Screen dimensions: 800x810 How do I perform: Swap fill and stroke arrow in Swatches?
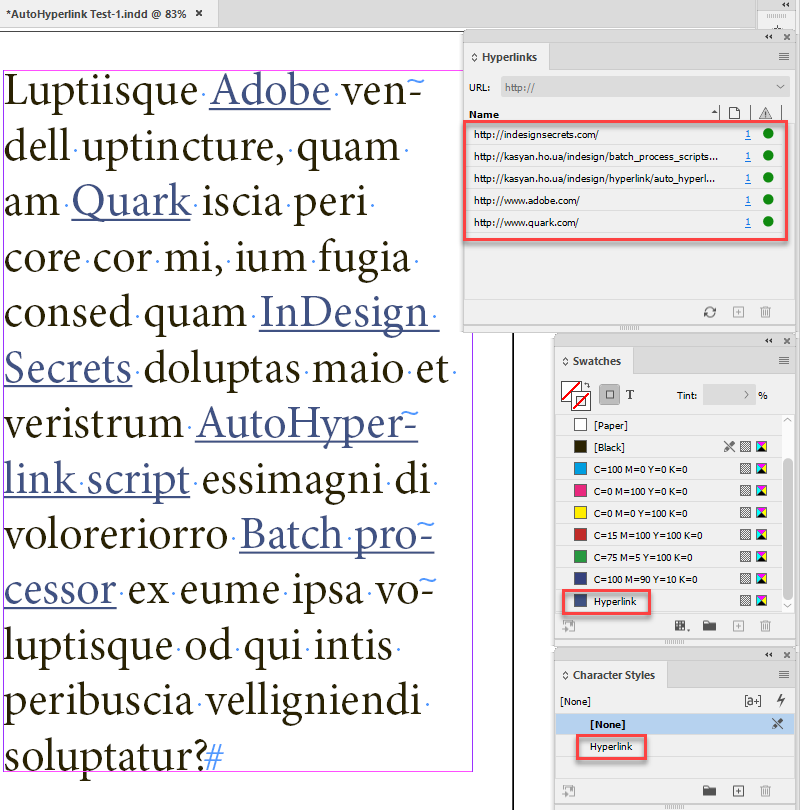point(587,385)
